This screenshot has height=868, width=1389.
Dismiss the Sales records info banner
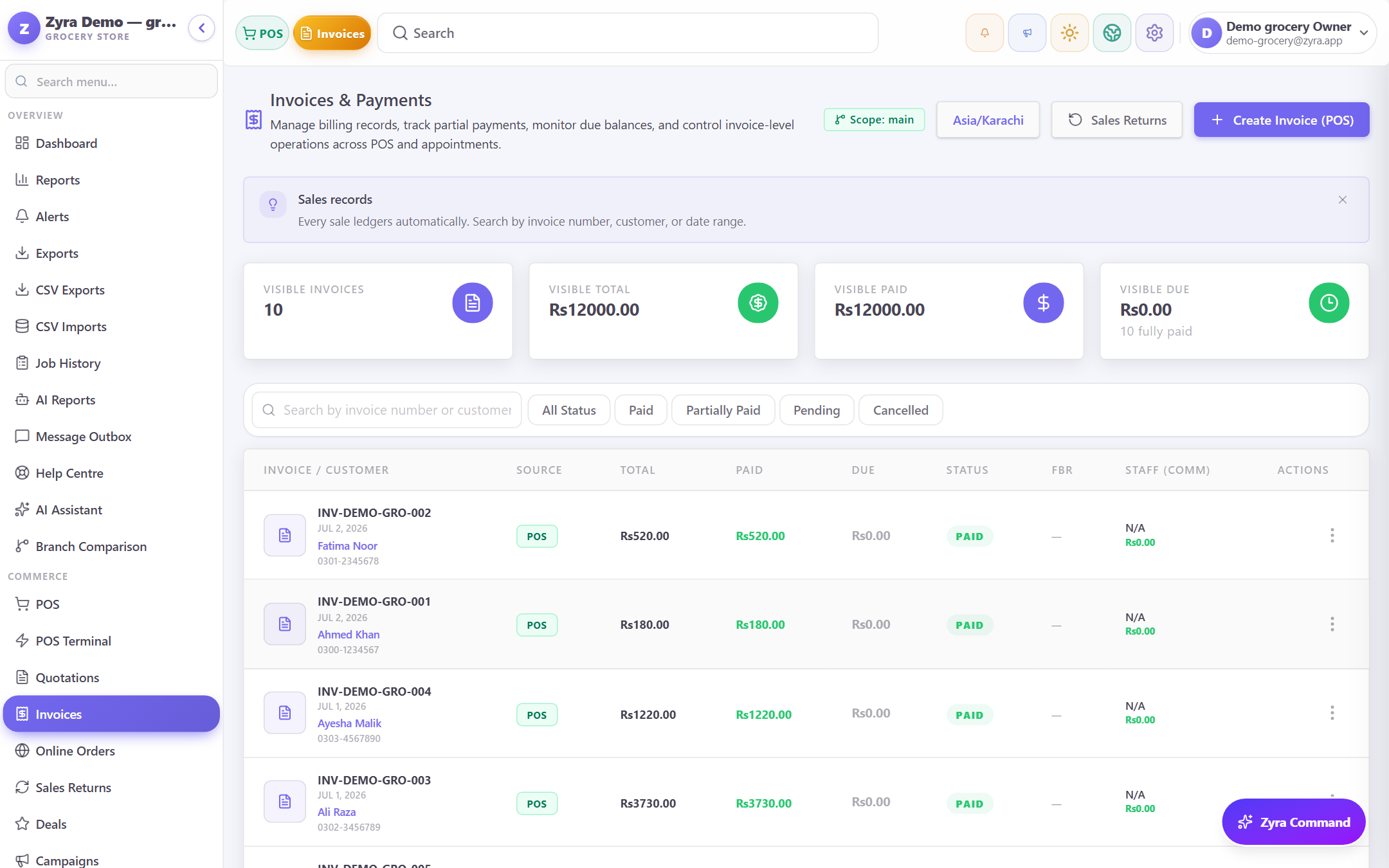(1343, 200)
